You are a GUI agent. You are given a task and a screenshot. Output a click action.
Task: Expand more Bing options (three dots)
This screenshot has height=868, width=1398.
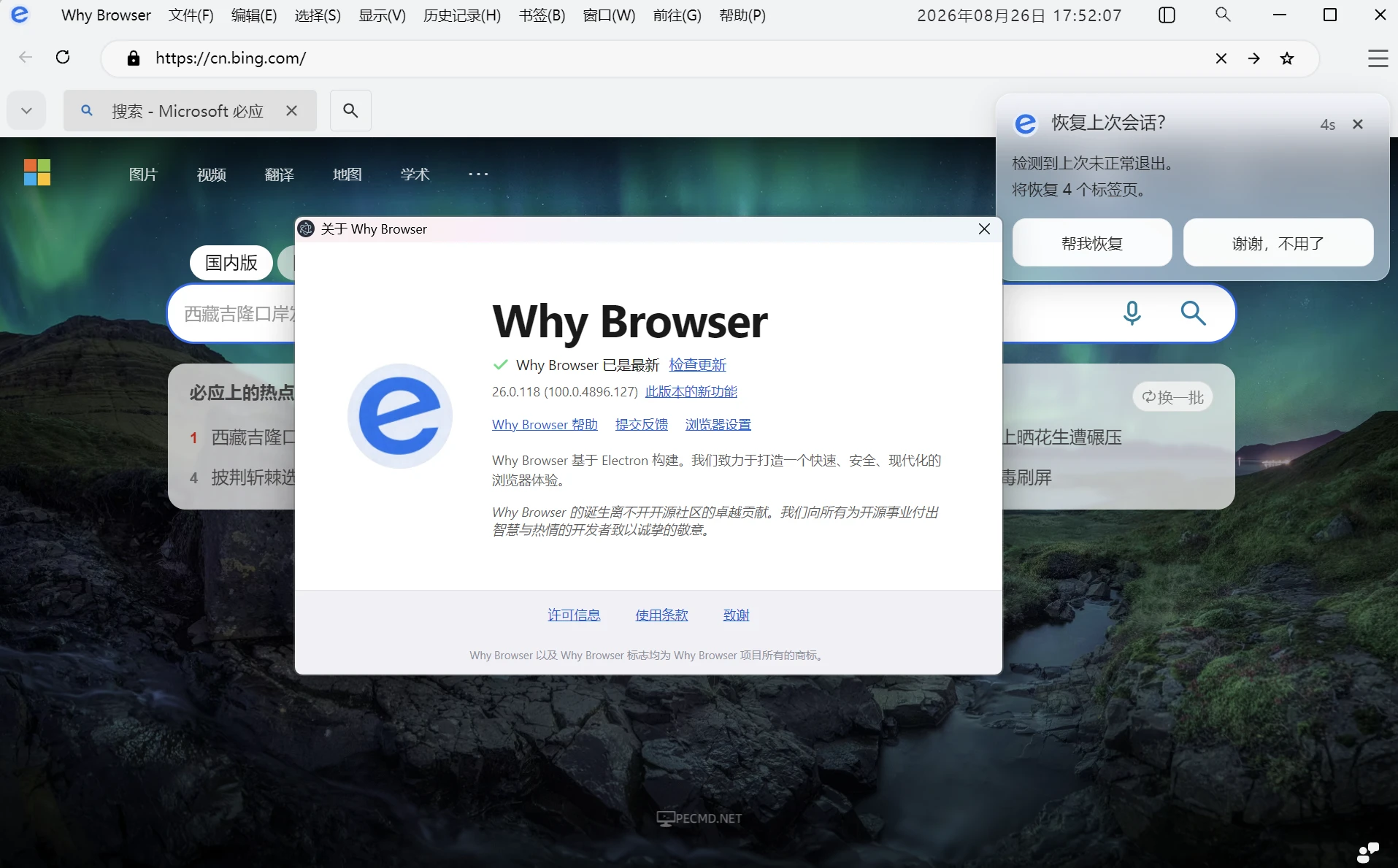click(478, 174)
